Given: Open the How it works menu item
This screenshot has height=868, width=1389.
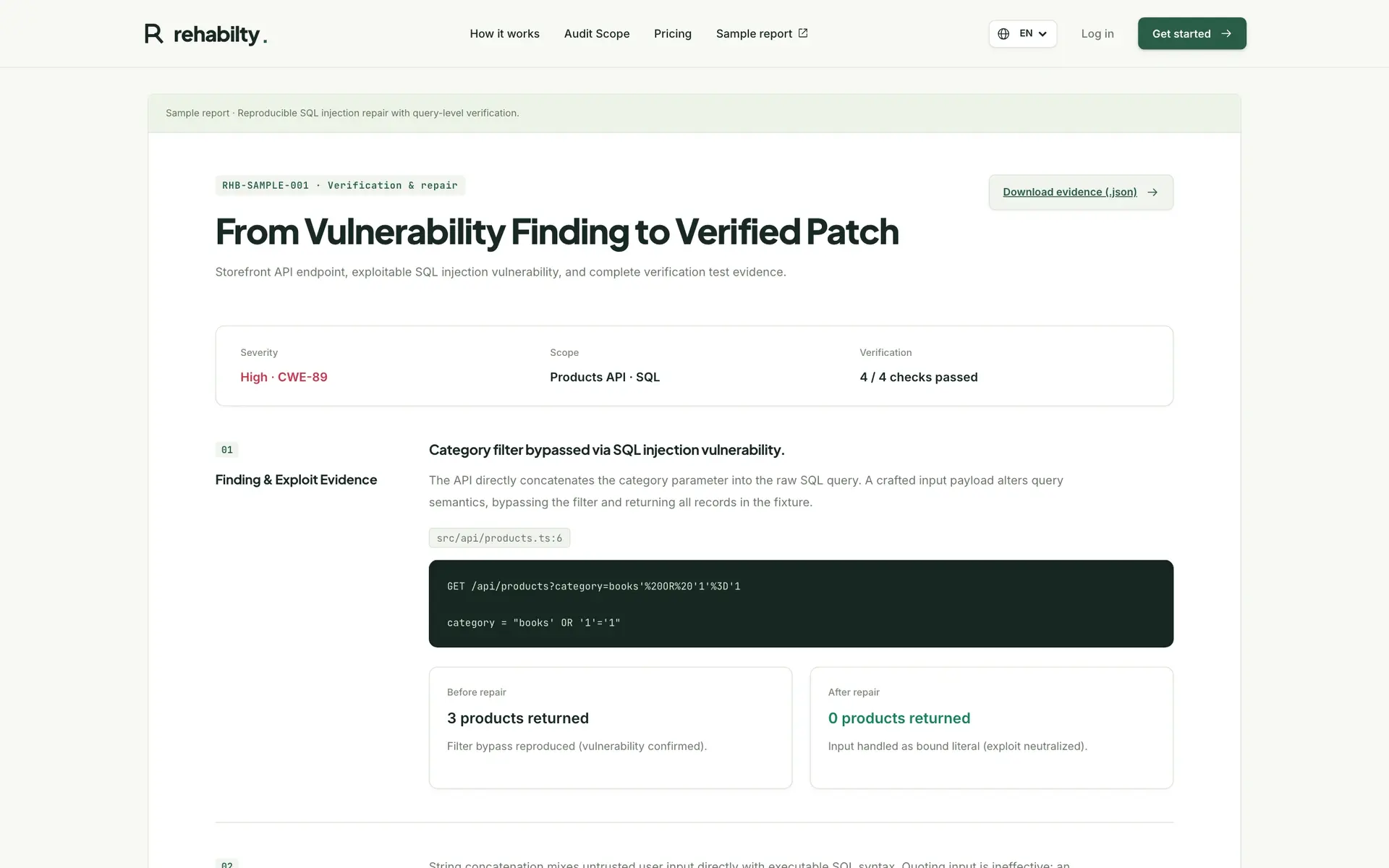Looking at the screenshot, I should [x=504, y=33].
